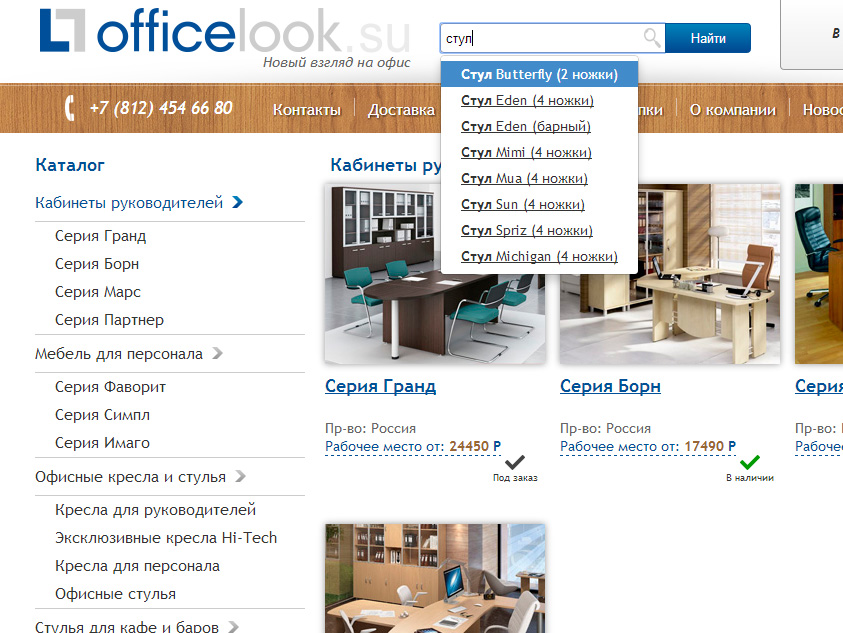Click the gray checkmark 'Под заказ' icon
Image resolution: width=843 pixels, height=633 pixels.
515,462
